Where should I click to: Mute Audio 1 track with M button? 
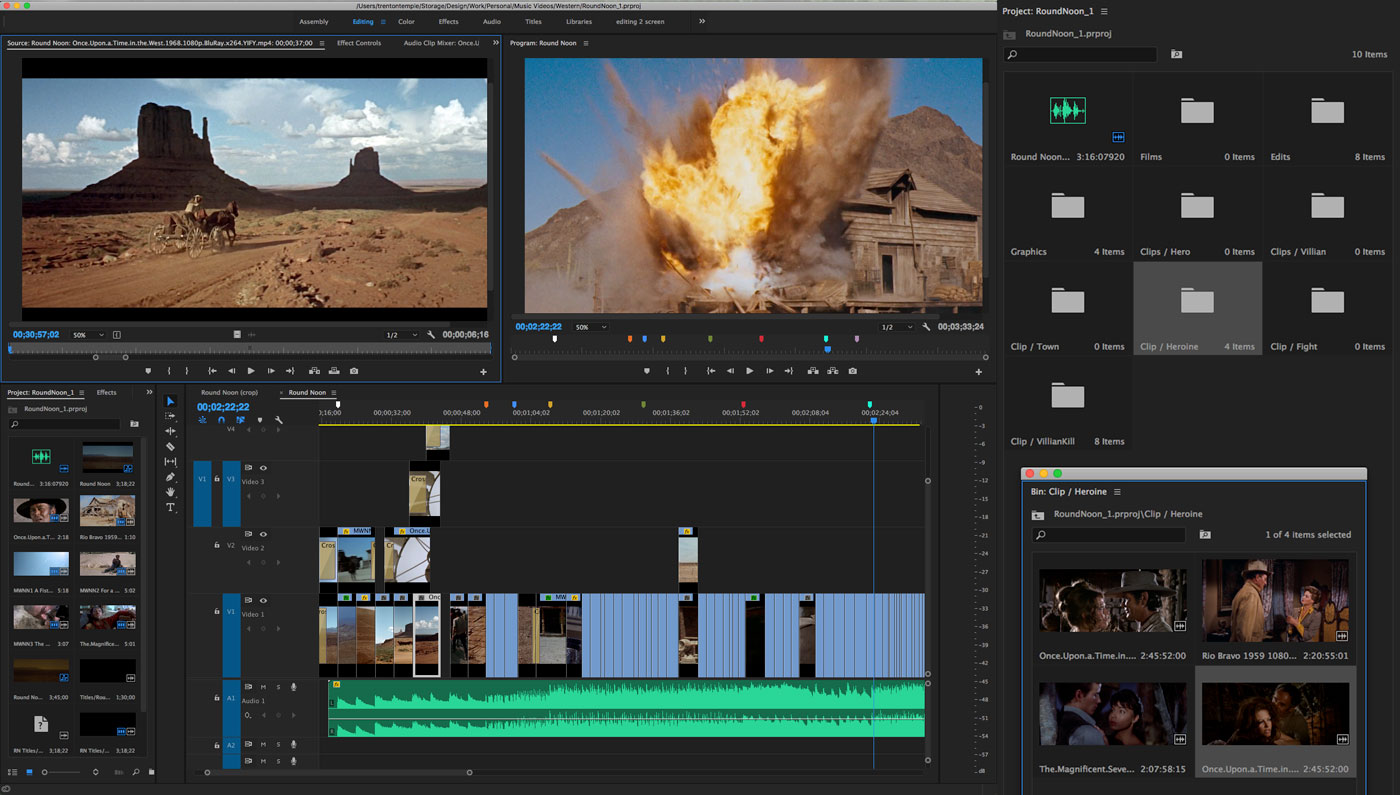(263, 687)
